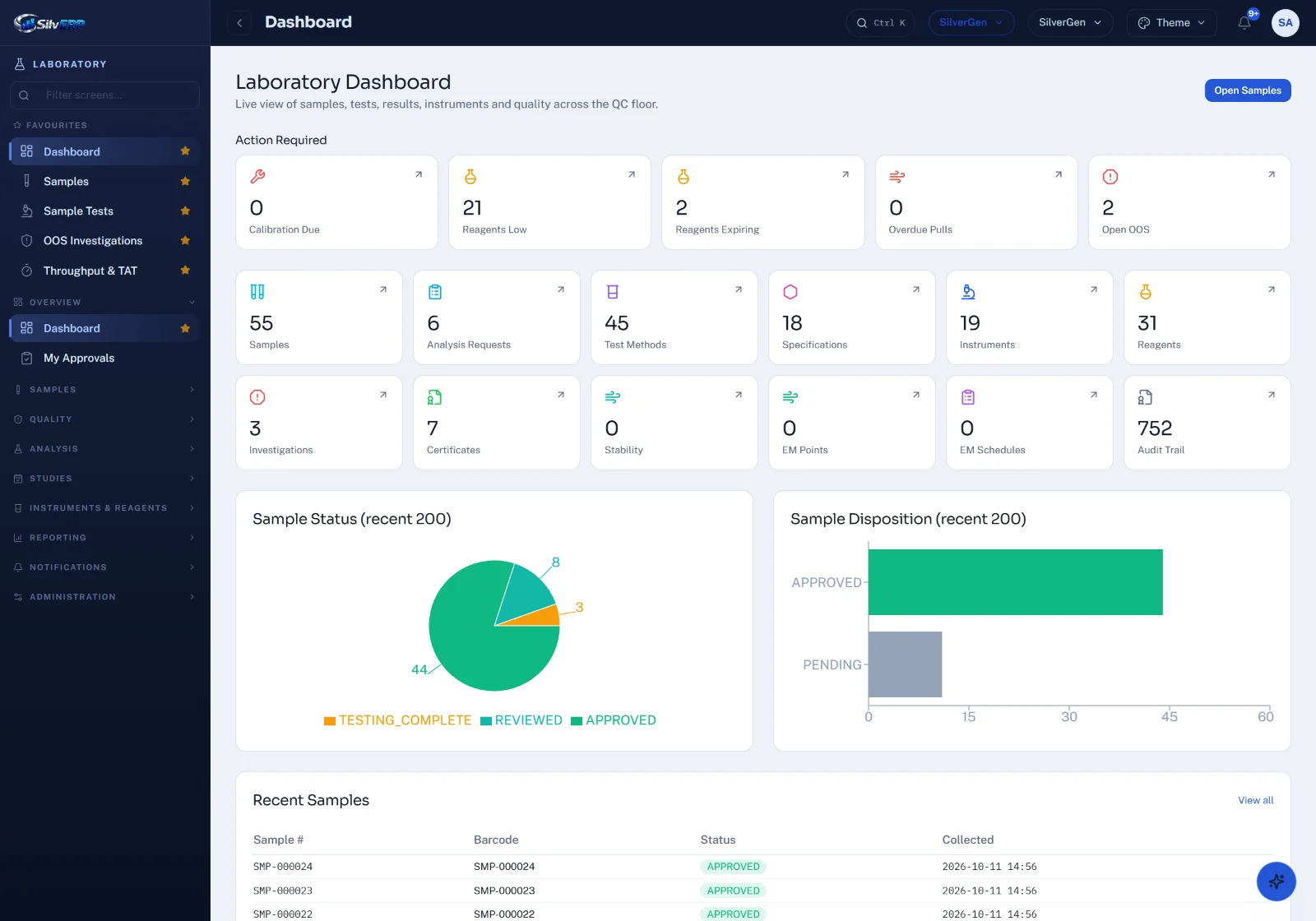Image resolution: width=1316 pixels, height=921 pixels.
Task: Click the collapse sidebar back chevron
Action: [x=239, y=23]
